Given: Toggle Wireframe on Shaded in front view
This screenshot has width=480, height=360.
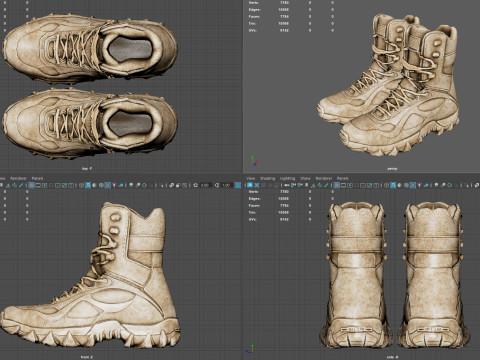Looking at the screenshot, I should pyautogui.click(x=101, y=185).
